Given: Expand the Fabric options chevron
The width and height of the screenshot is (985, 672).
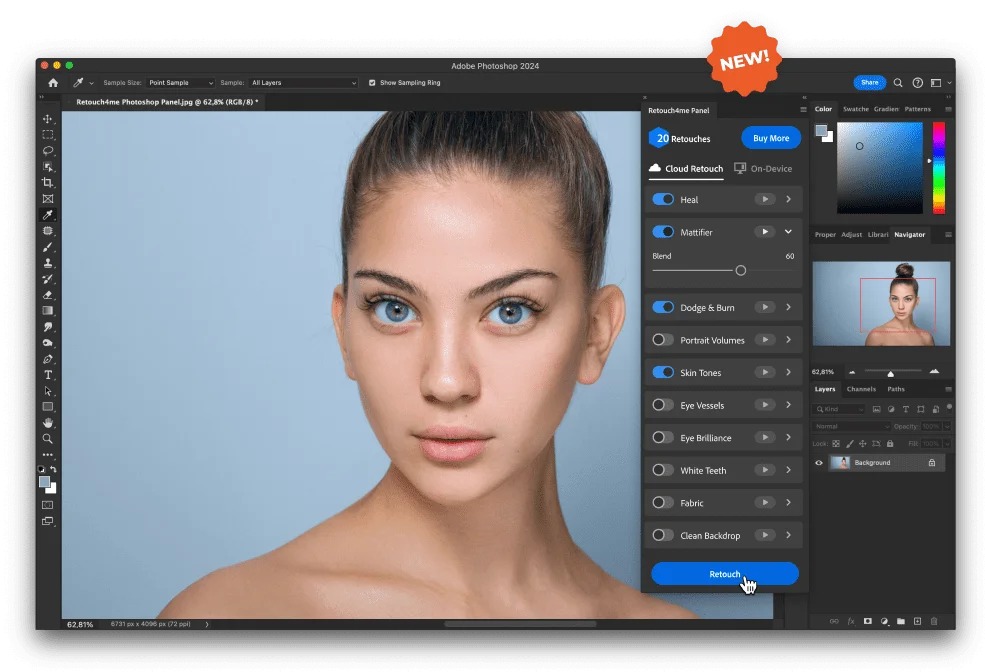Looking at the screenshot, I should coord(788,503).
